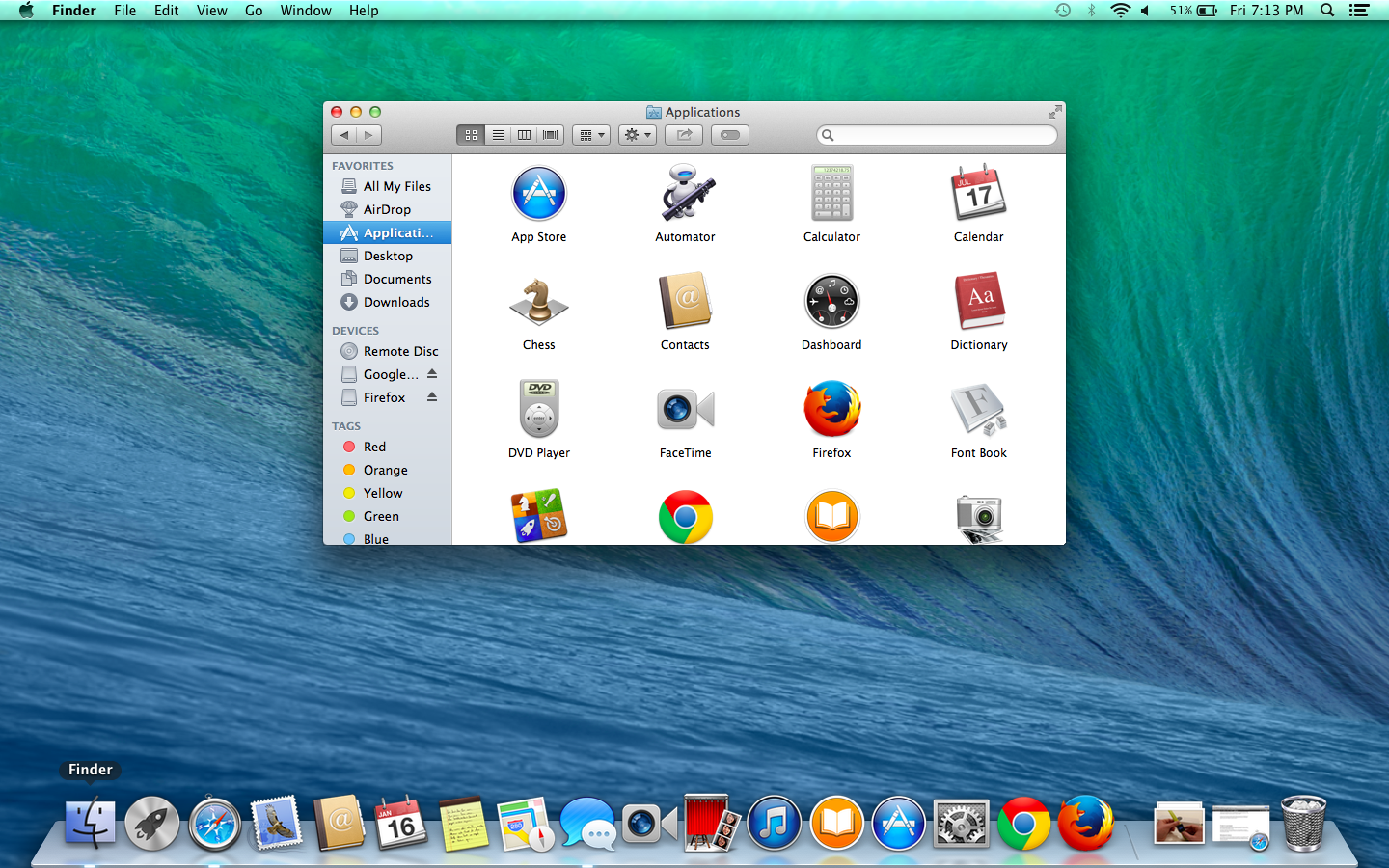Image resolution: width=1389 pixels, height=868 pixels.
Task: Open the Edit menu
Action: coord(167,11)
